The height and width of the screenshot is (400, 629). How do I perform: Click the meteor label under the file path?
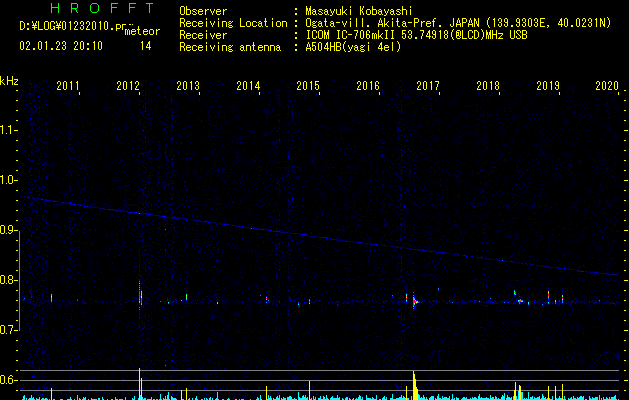pos(142,31)
